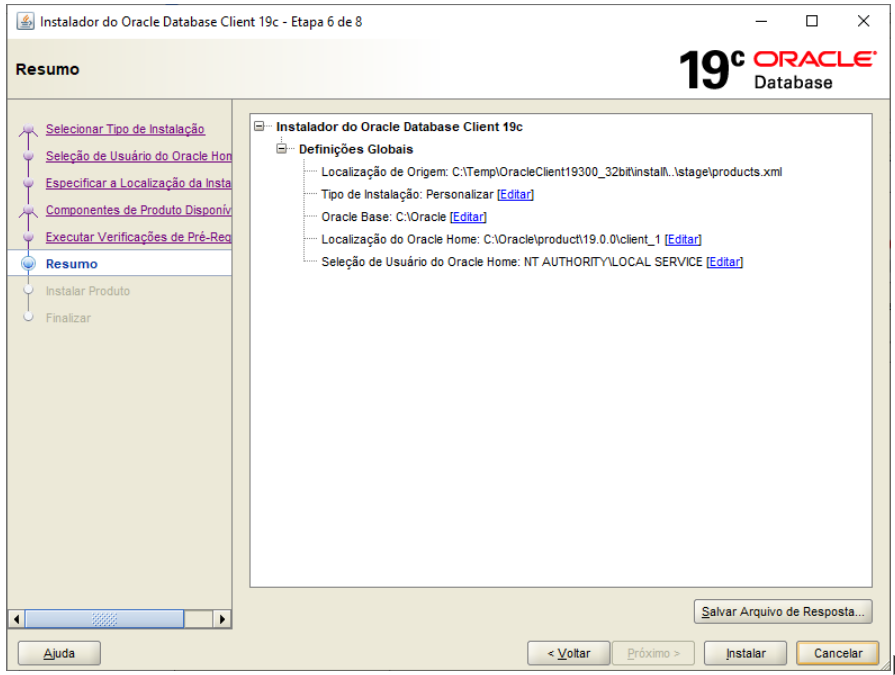Click the Tipo de Instalação: Personalizar text
The width and height of the screenshot is (895, 675).
point(407,195)
